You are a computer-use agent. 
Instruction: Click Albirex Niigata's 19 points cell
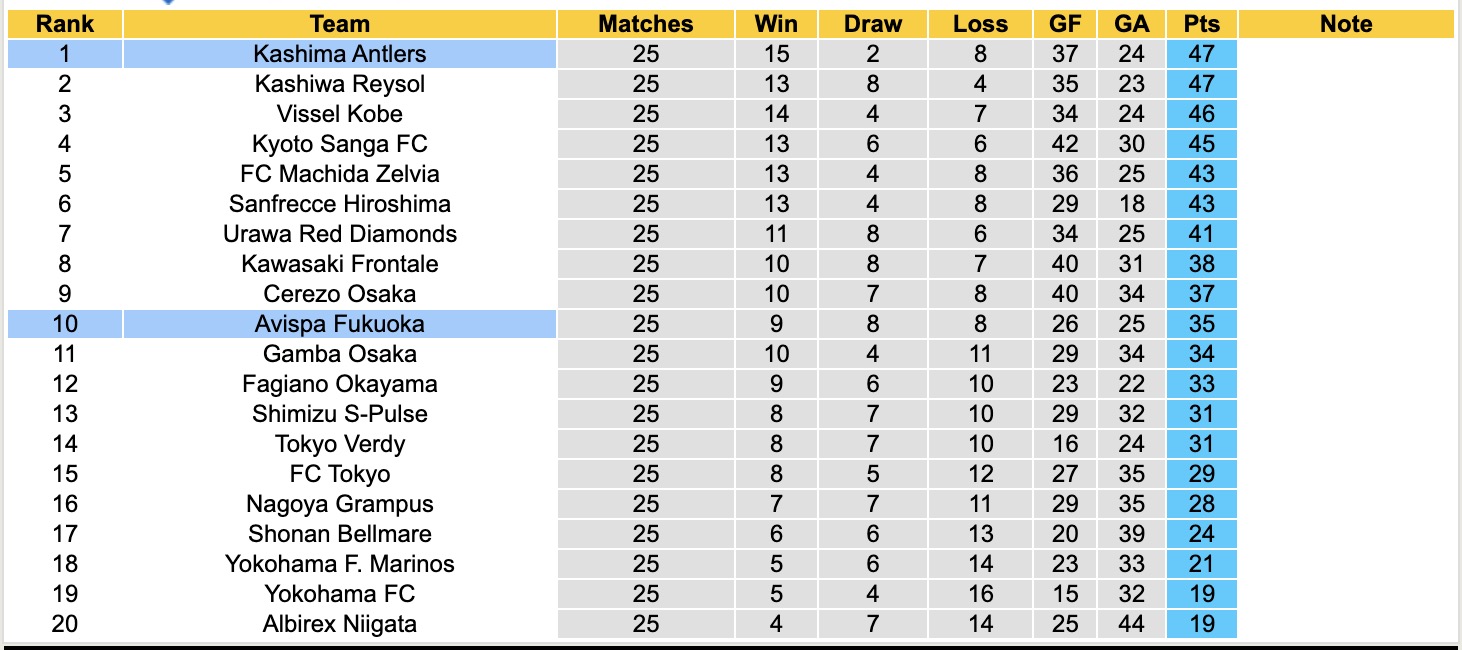tap(1201, 624)
